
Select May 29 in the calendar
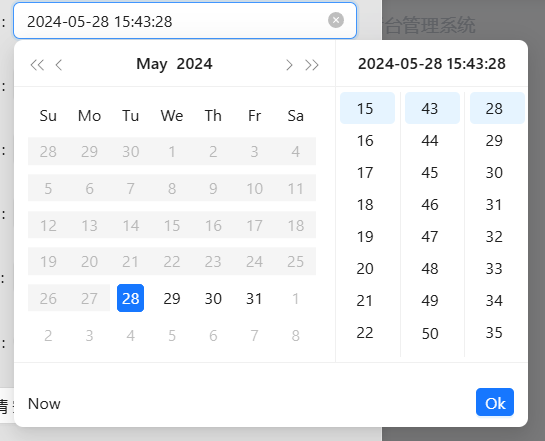coord(172,299)
